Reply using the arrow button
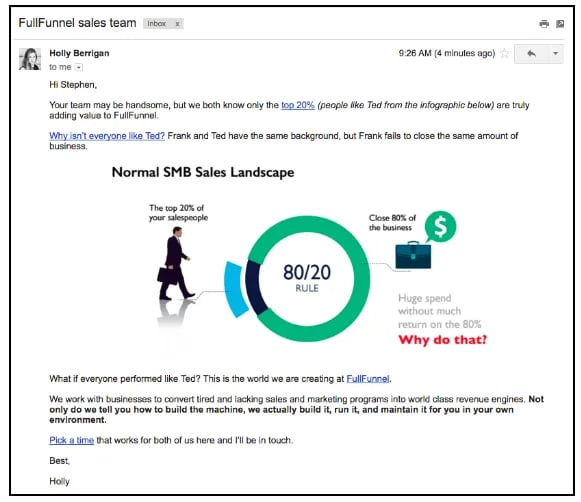 (531, 54)
